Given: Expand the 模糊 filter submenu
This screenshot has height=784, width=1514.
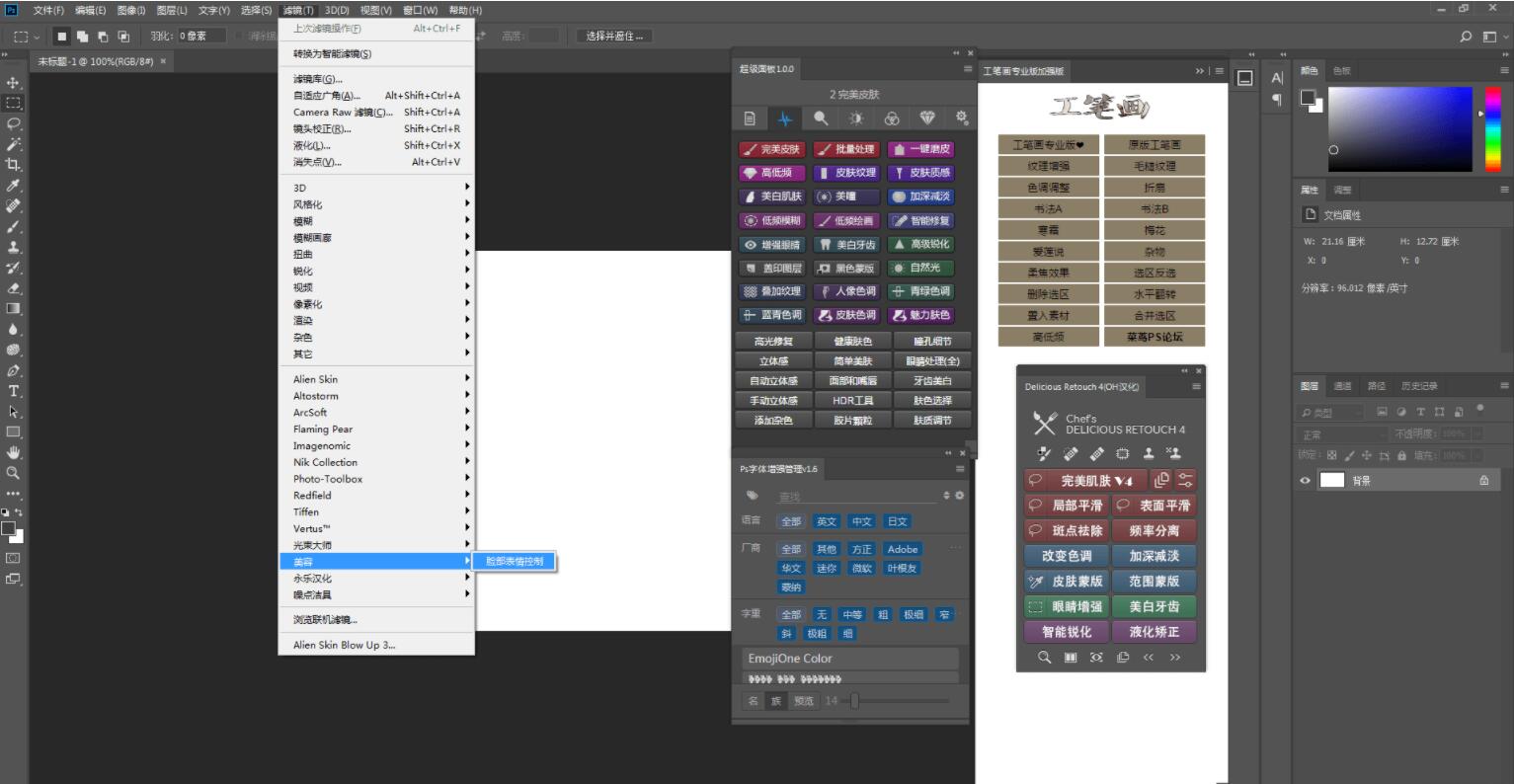Looking at the screenshot, I should 376,221.
